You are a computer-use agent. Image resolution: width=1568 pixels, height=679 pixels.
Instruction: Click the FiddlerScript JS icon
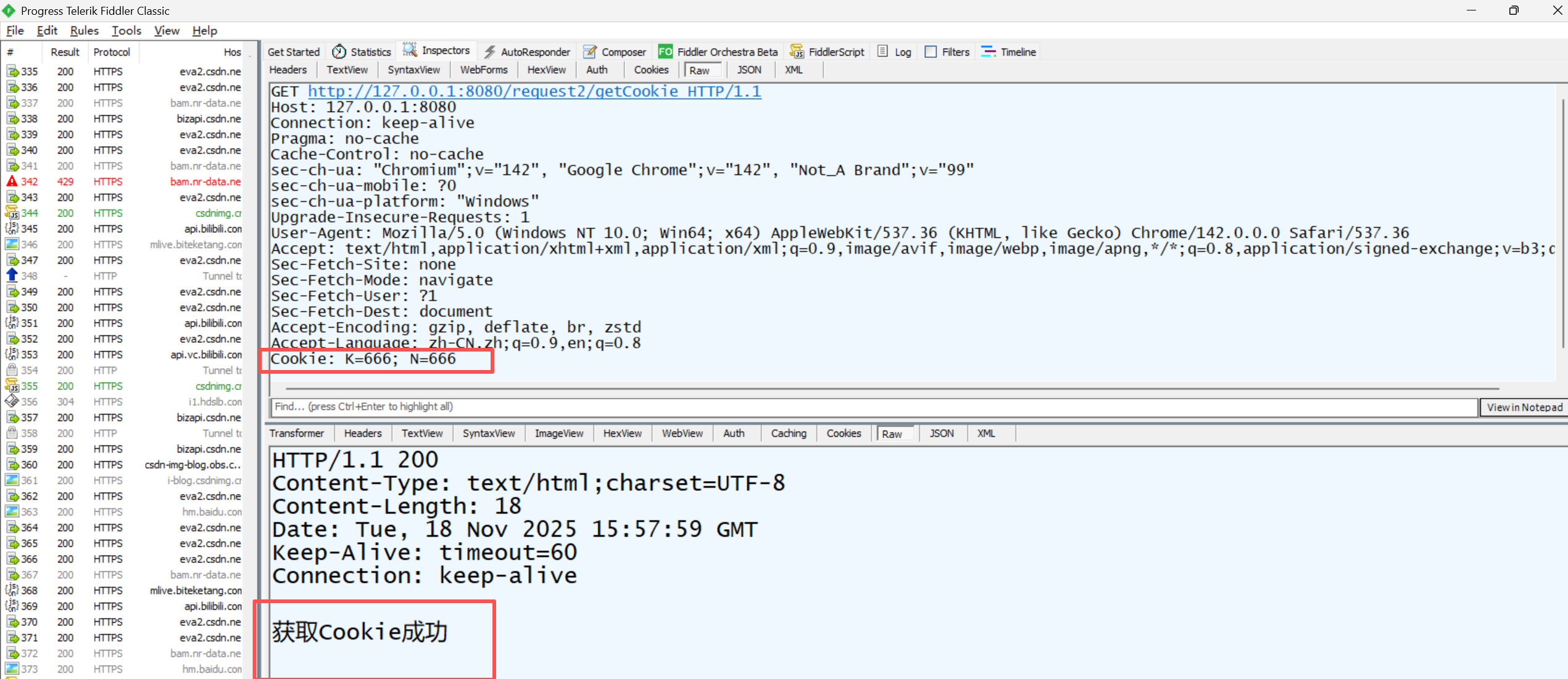click(797, 52)
